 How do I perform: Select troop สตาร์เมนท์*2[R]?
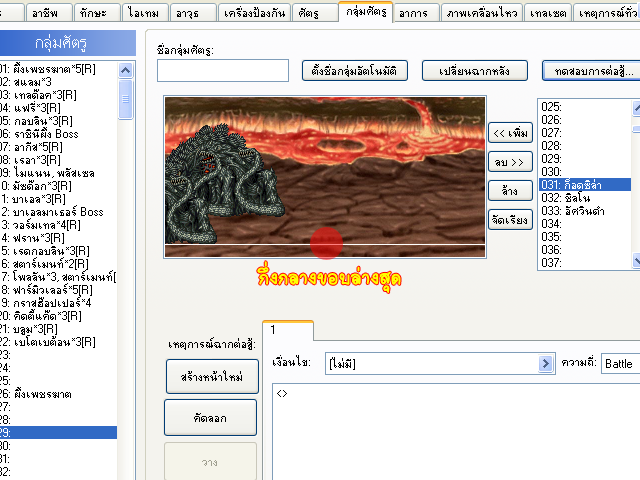click(x=58, y=264)
